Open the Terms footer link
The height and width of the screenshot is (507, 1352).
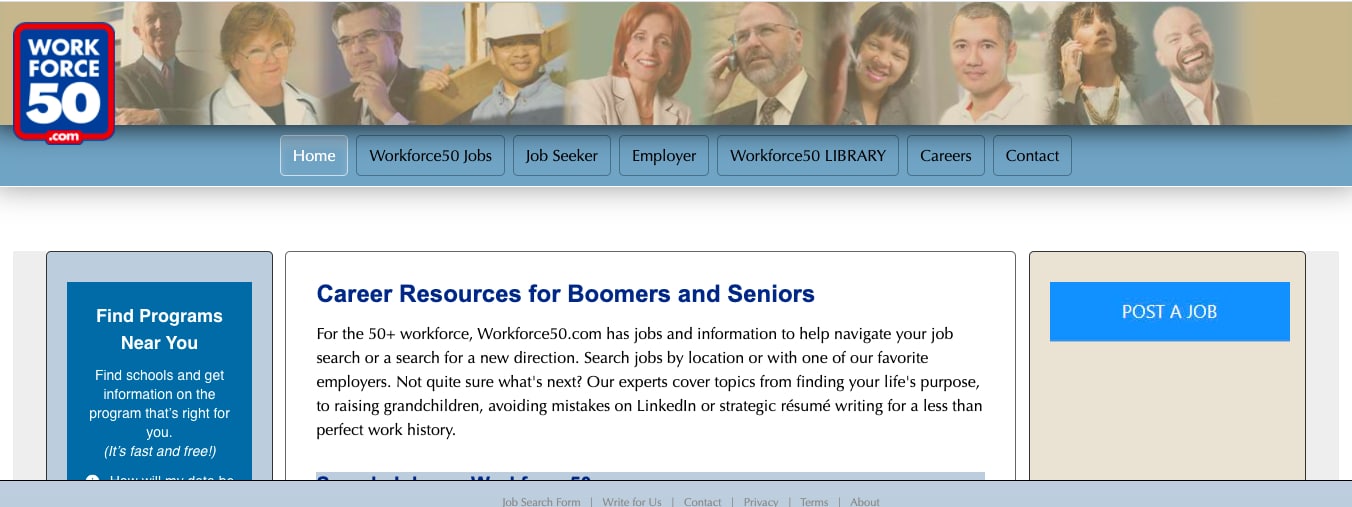coord(814,501)
